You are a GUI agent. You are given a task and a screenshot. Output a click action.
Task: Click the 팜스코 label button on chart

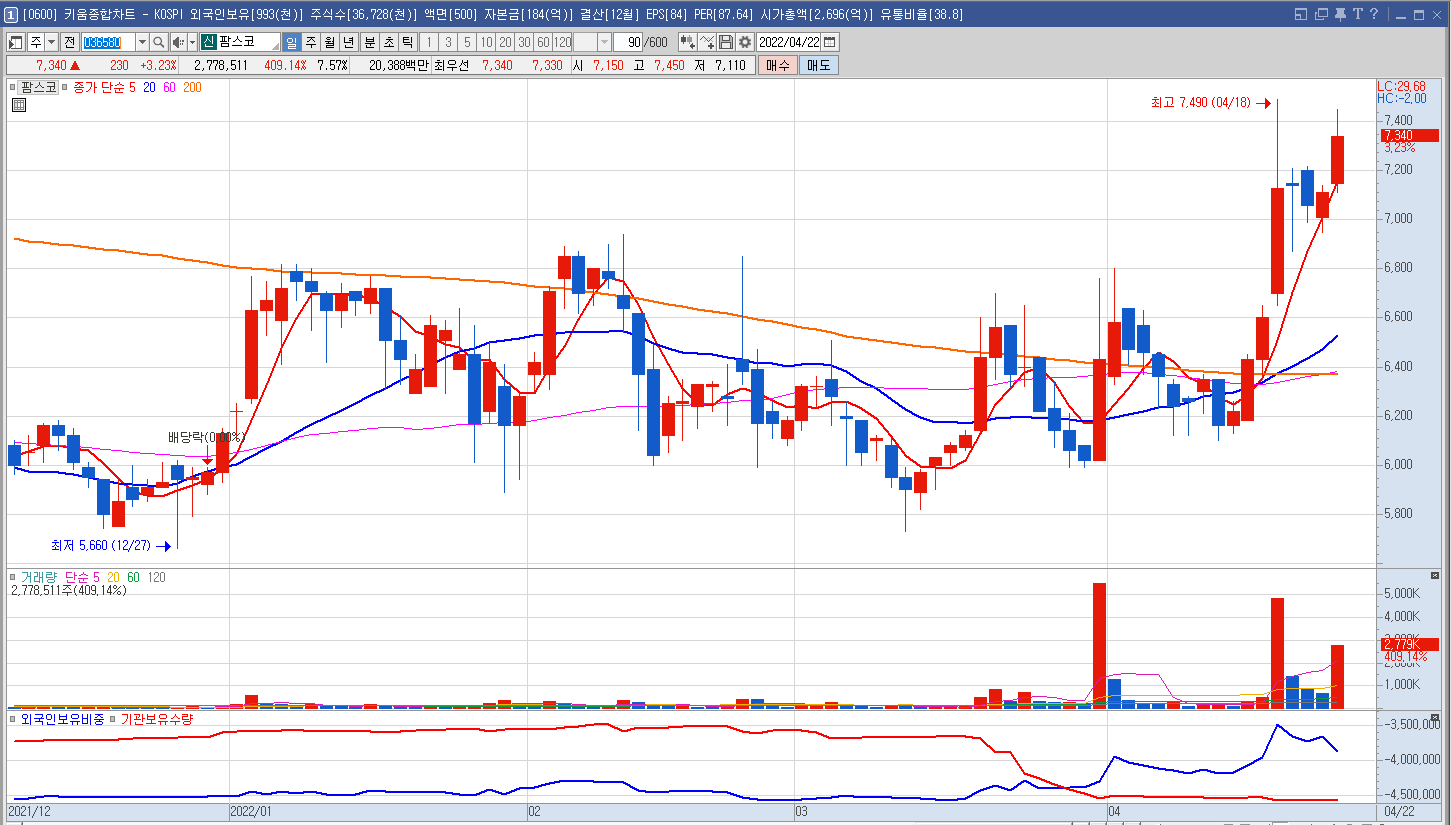[38, 87]
